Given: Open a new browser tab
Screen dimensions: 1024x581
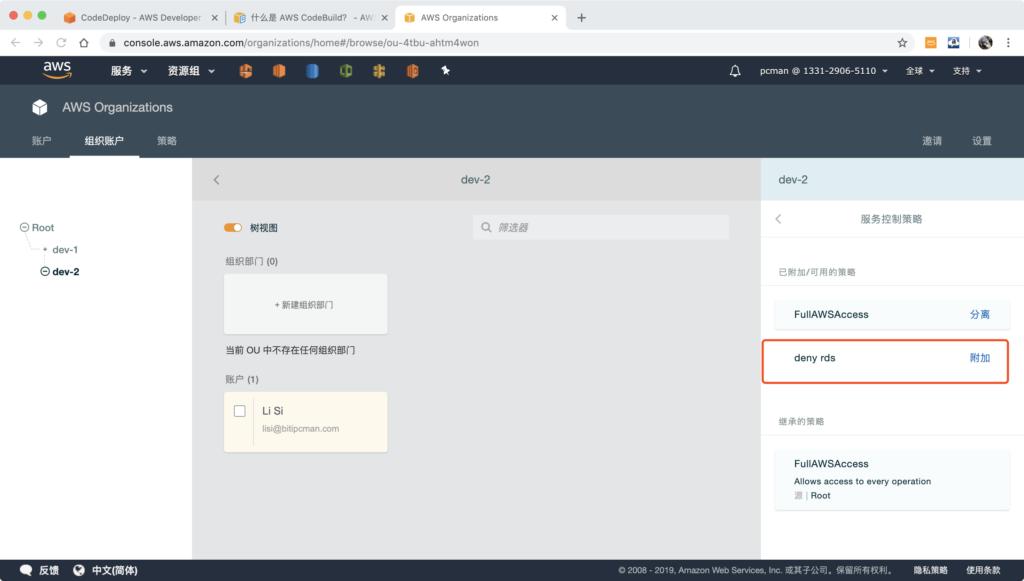Looking at the screenshot, I should click(x=581, y=18).
